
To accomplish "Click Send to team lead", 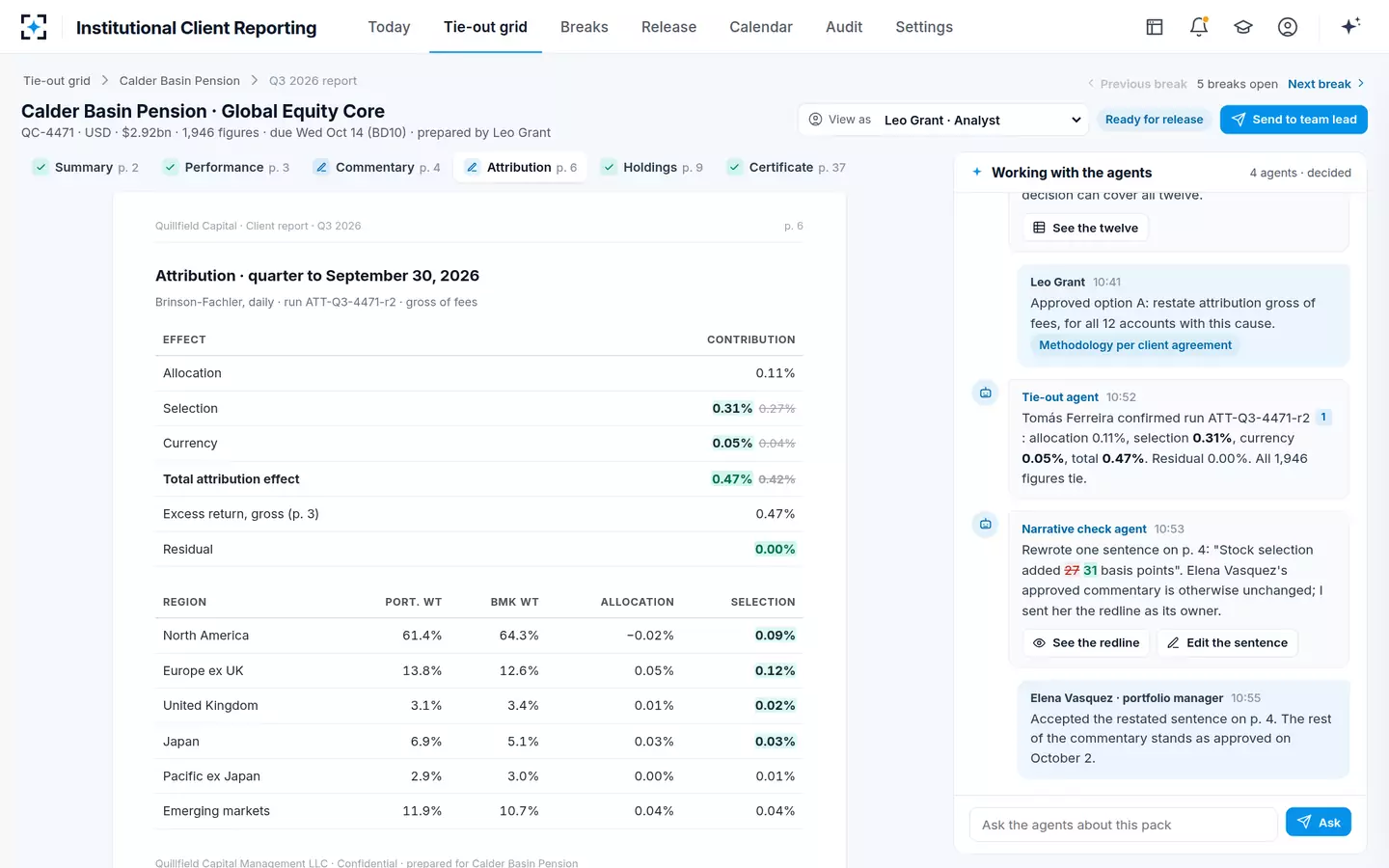I will [x=1294, y=120].
